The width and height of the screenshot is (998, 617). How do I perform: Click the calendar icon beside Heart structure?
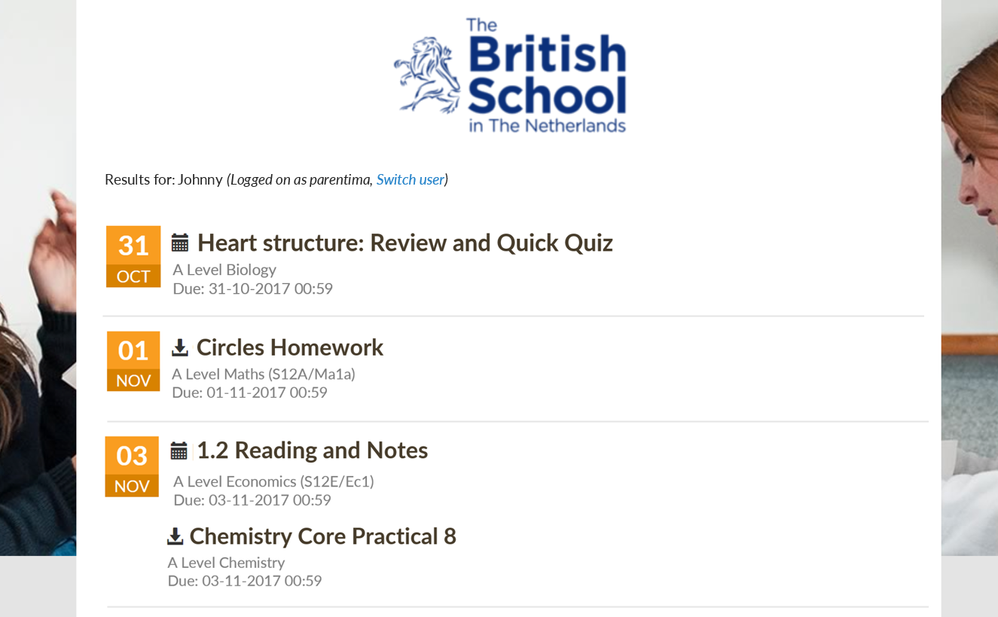tap(180, 243)
